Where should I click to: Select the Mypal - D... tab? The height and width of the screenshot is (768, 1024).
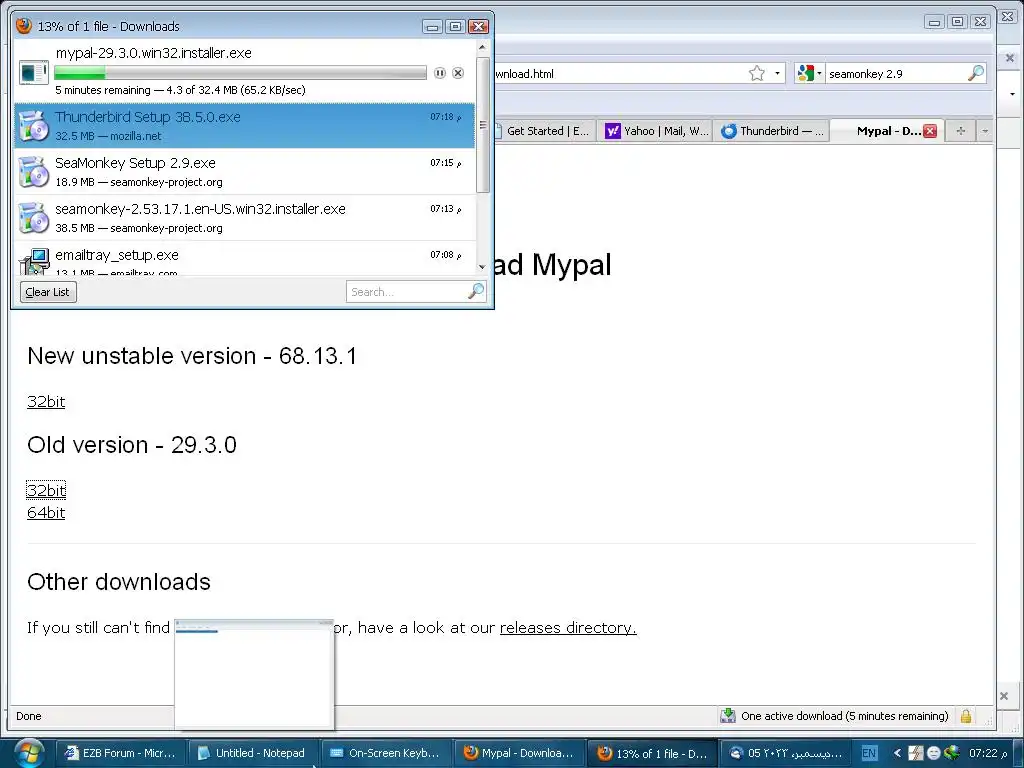pyautogui.click(x=888, y=131)
